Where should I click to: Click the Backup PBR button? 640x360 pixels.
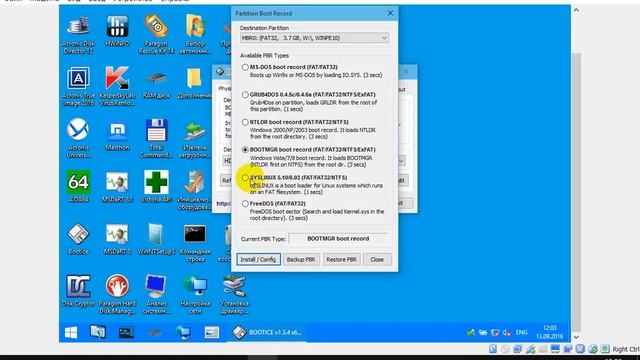(x=301, y=260)
